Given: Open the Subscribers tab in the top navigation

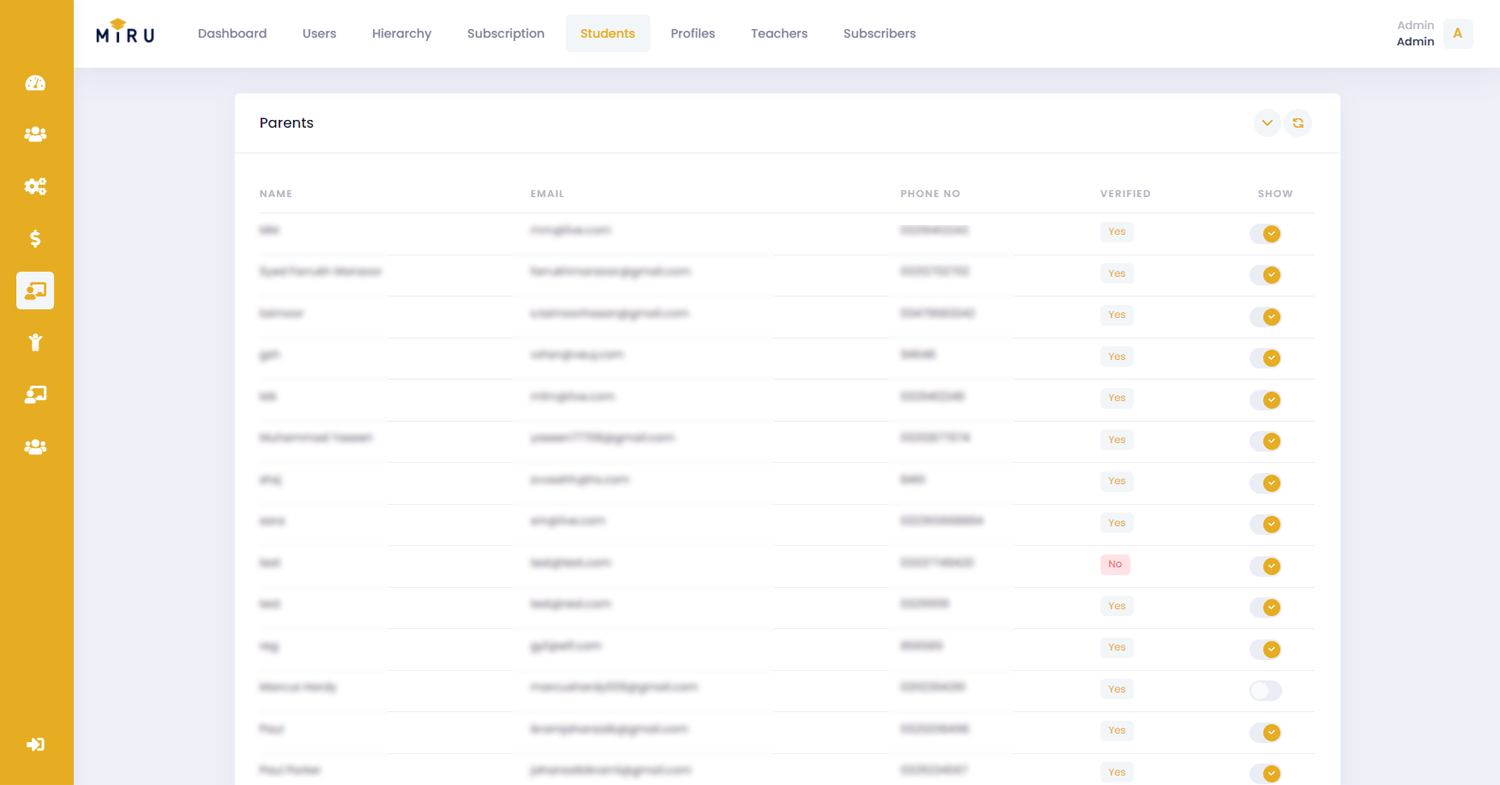Looking at the screenshot, I should click(x=879, y=33).
